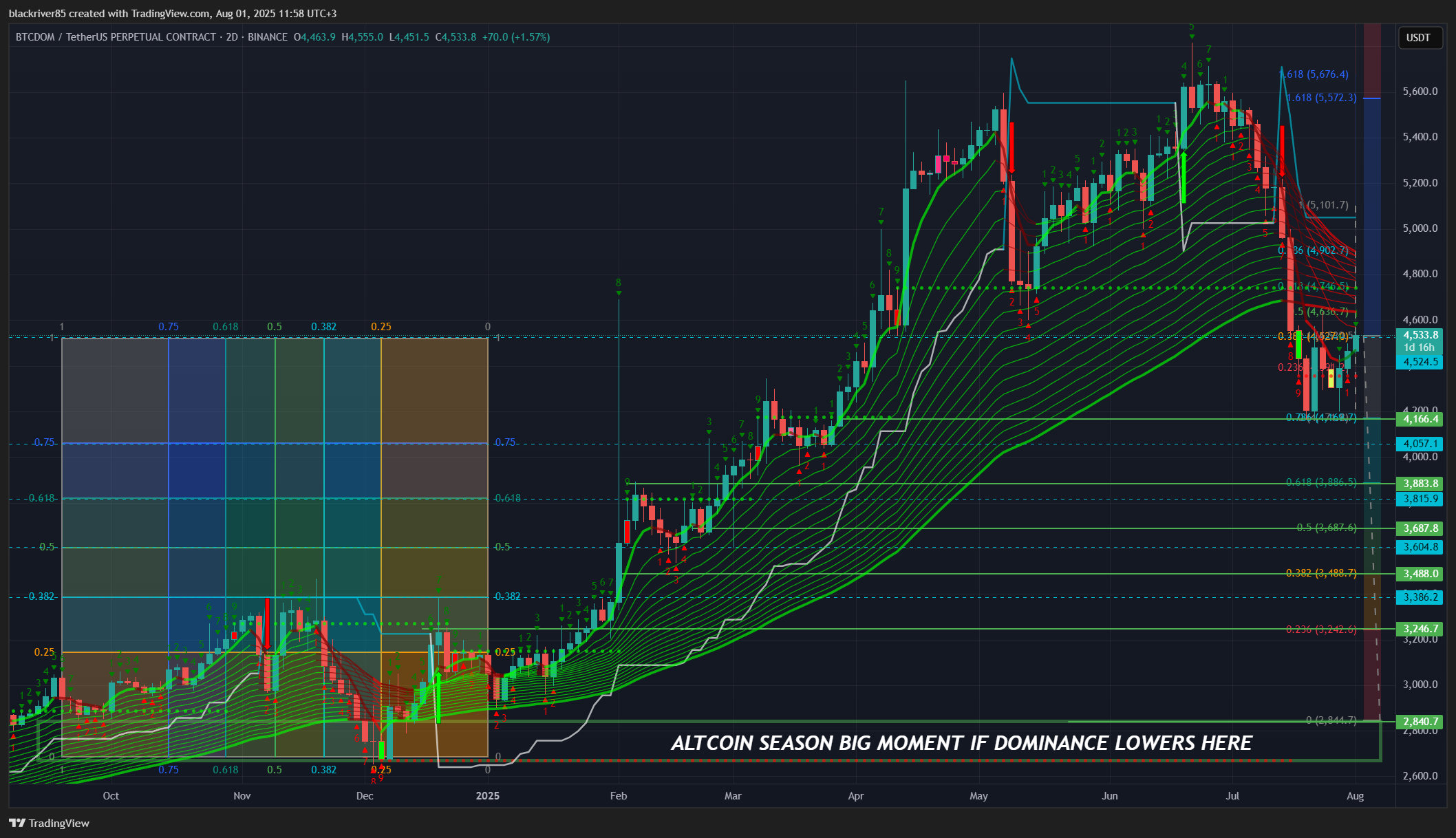Click the green price label 3,246.7
The image size is (1456, 838).
pos(1419,629)
